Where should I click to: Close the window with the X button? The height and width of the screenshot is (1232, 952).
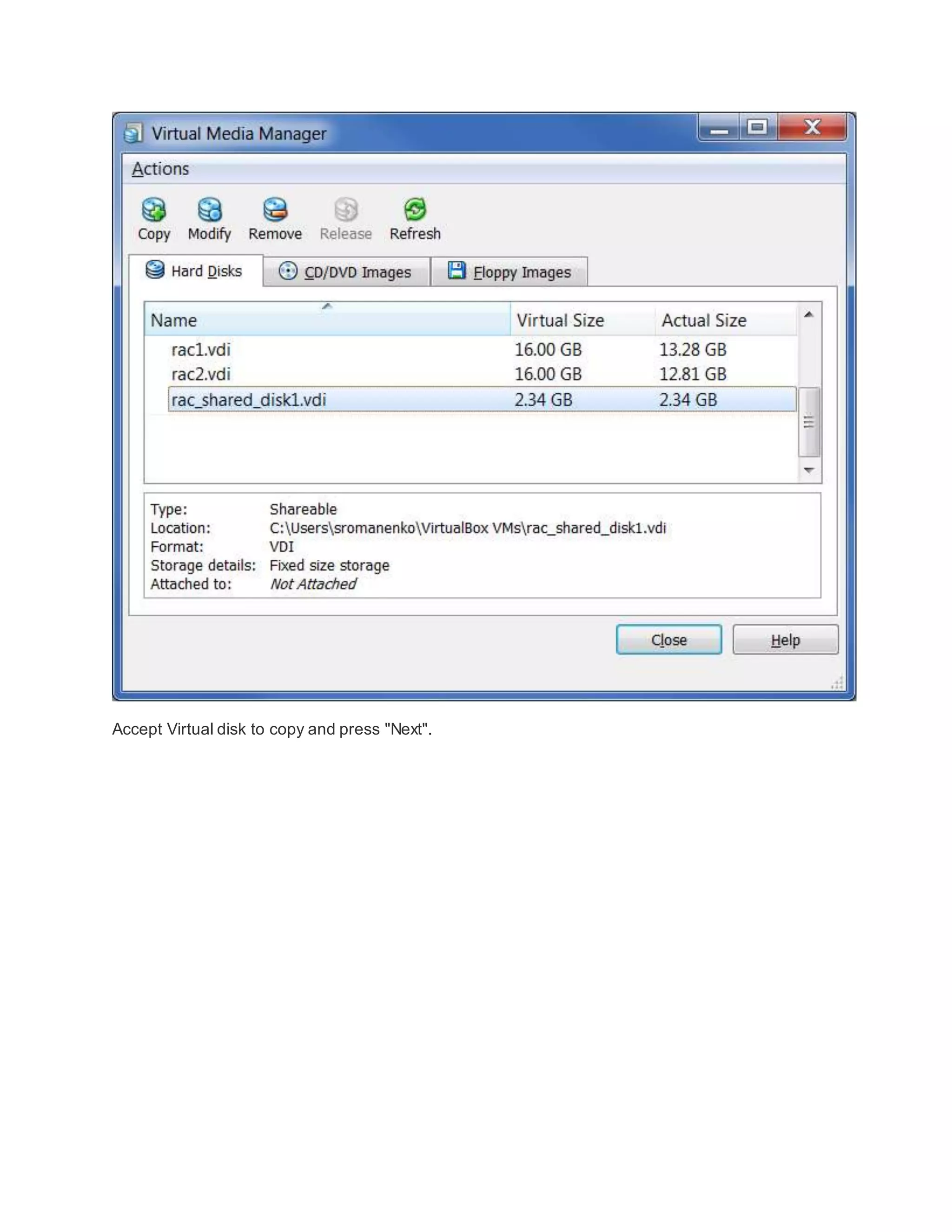[812, 127]
